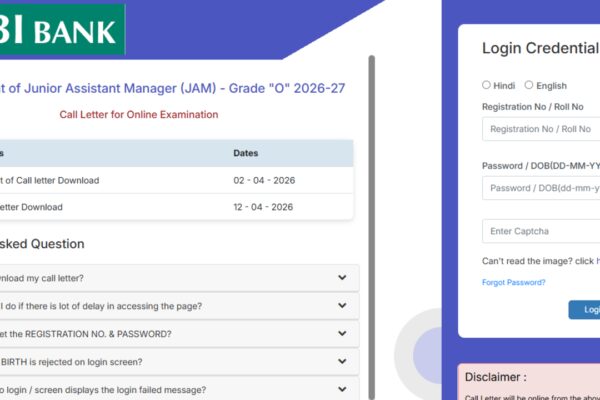Viewport: 600px width, 400px height.
Task: Expand the 'download my call letter?' question
Action: click(x=179, y=278)
